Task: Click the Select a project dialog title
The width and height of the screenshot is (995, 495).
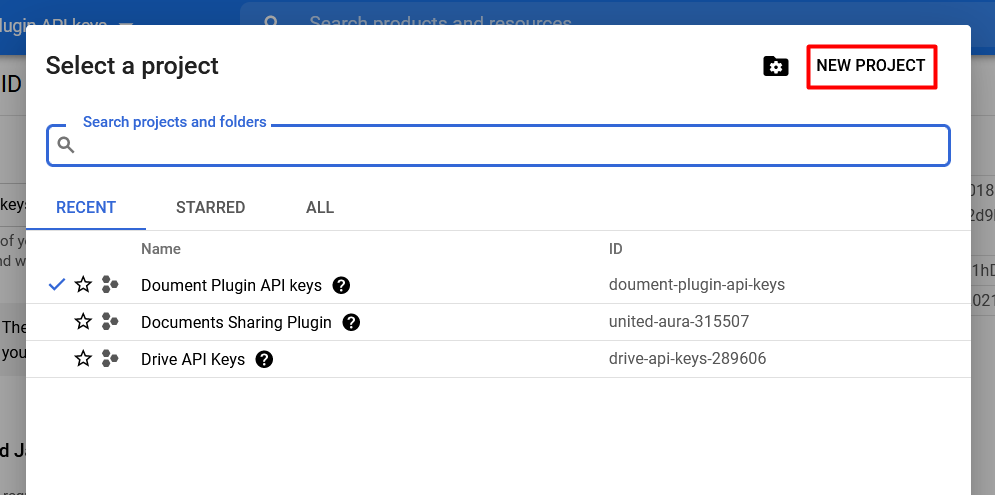Action: pyautogui.click(x=132, y=65)
